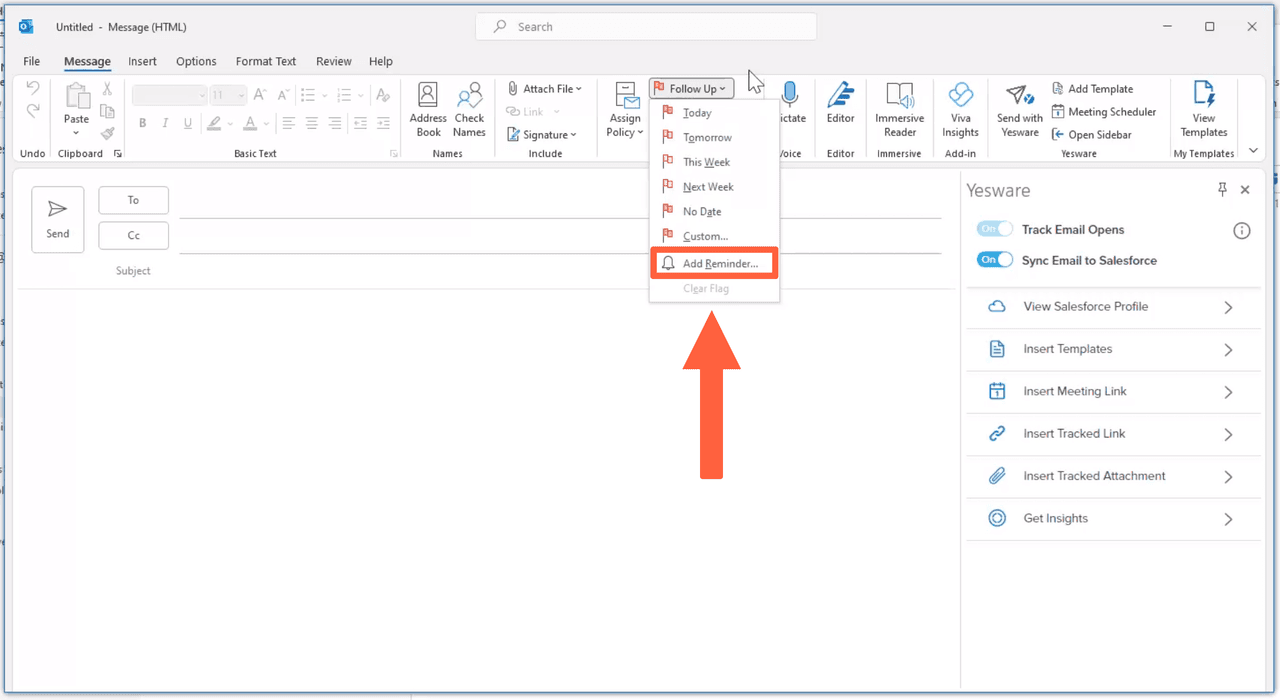Screen dimensions: 1280x700
Task: Toggle Sync Email to Salesforce switch
Action: 995,260
